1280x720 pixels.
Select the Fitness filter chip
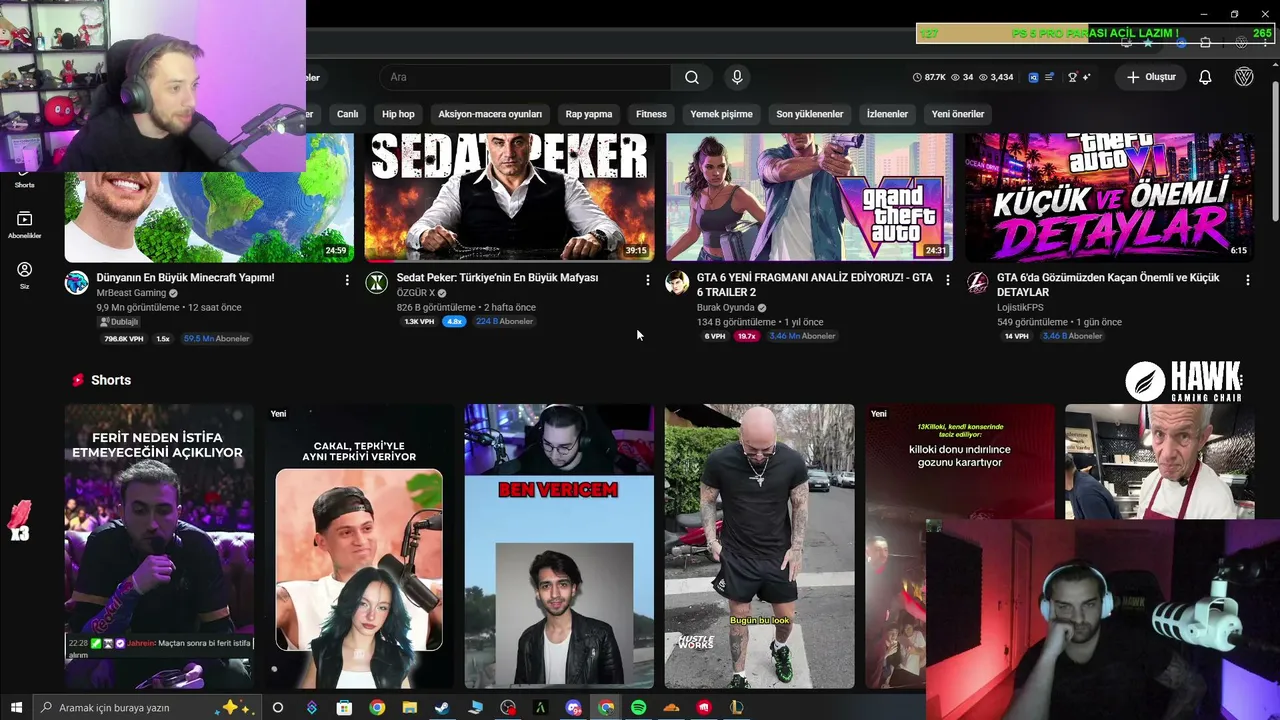[651, 114]
